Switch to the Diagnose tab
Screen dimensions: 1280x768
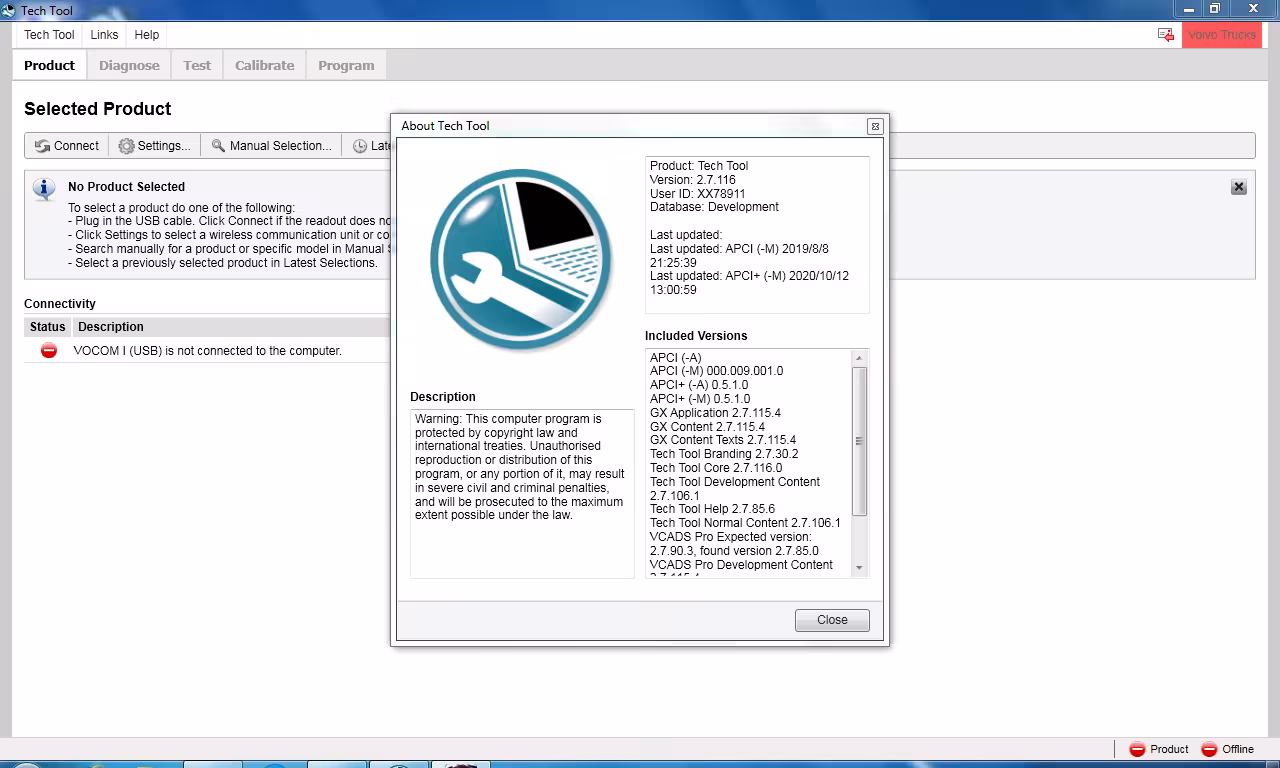point(129,65)
